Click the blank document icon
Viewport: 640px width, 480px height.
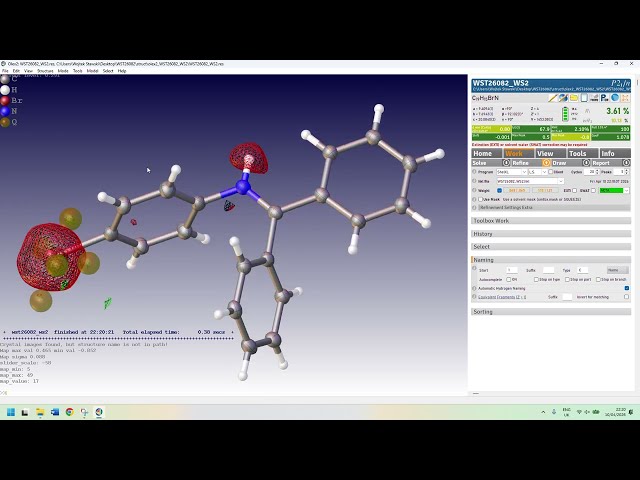[x=584, y=98]
